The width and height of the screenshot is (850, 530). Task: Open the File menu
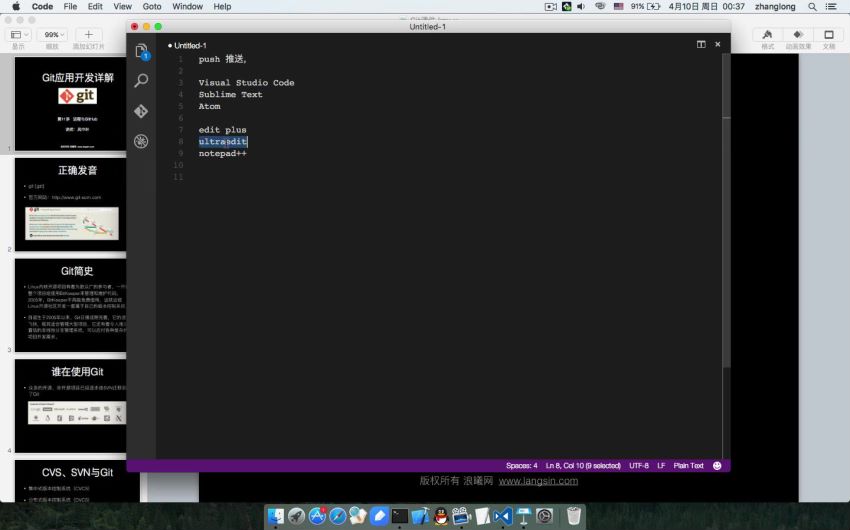pyautogui.click(x=70, y=7)
